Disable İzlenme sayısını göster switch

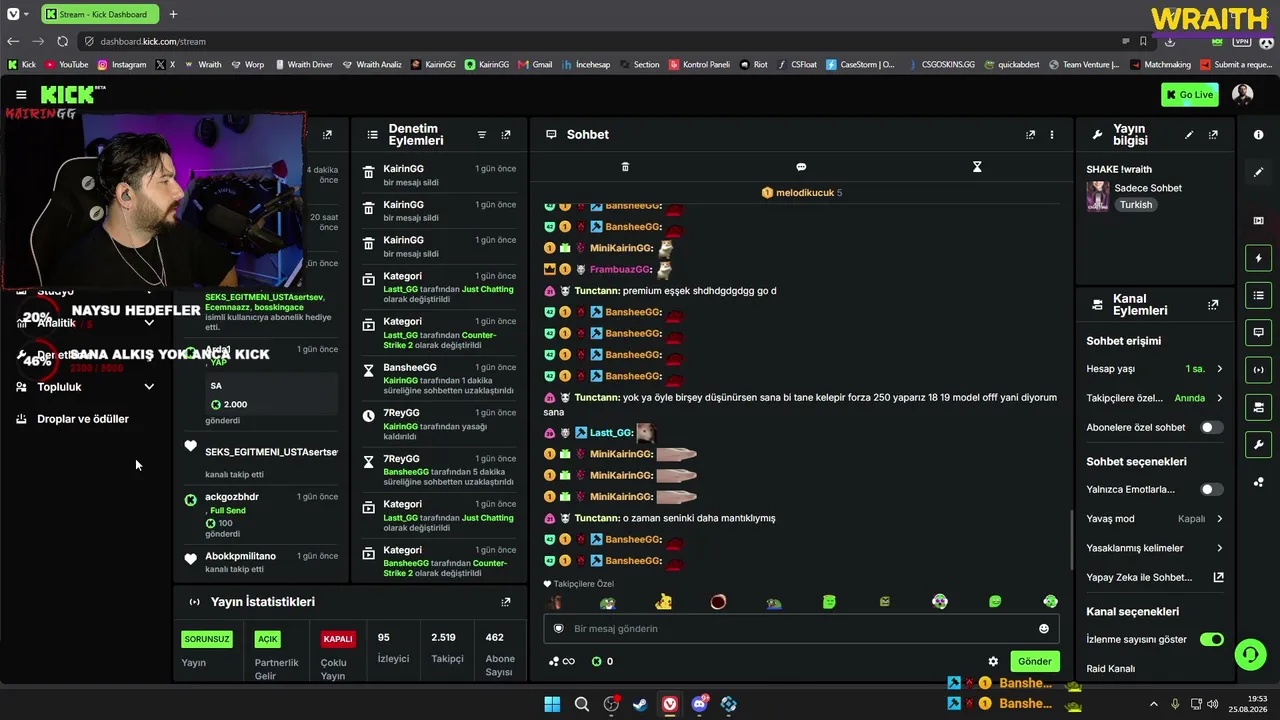tap(1211, 639)
